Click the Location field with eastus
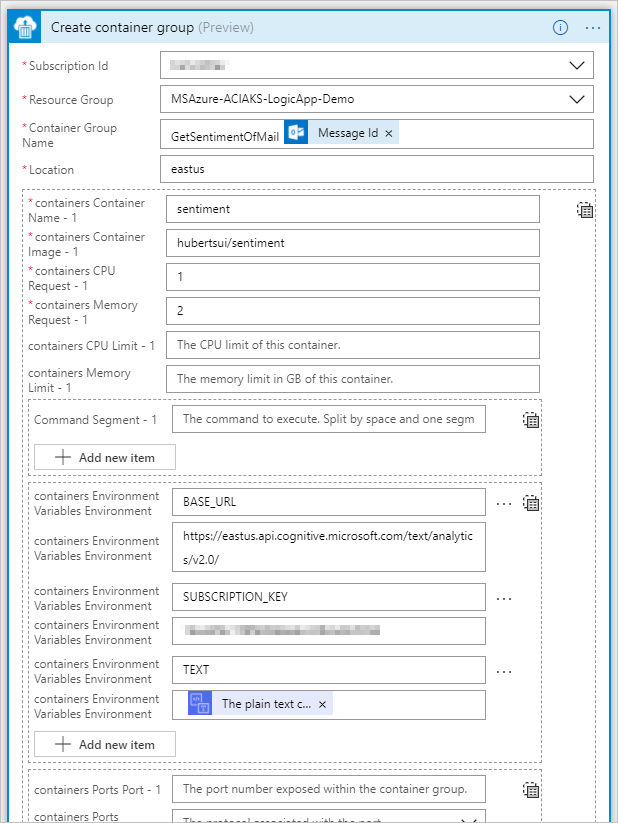The height and width of the screenshot is (823, 618). pos(376,169)
